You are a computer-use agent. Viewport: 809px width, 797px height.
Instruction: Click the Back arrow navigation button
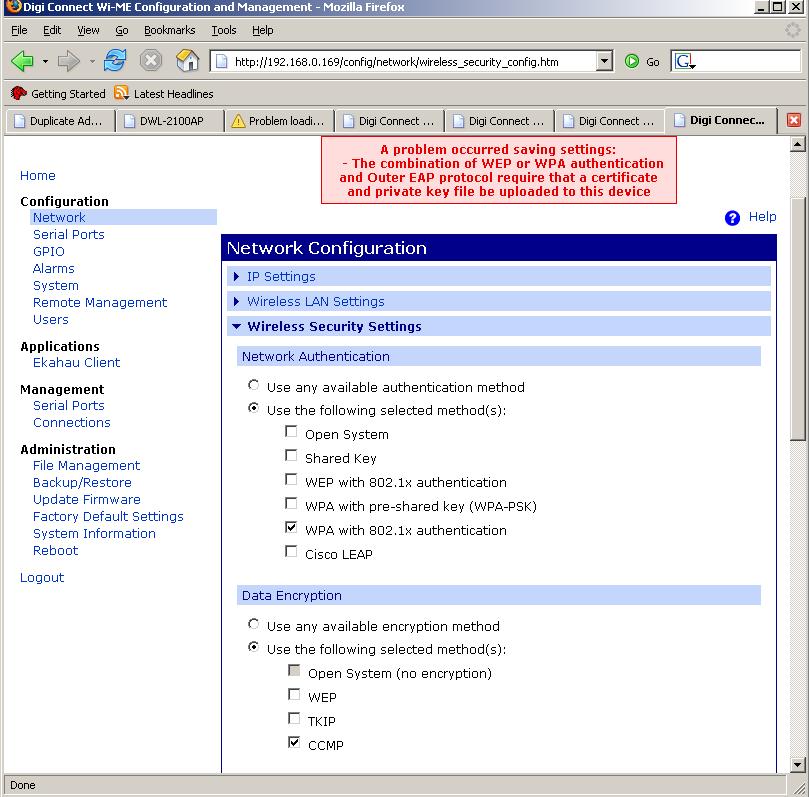[22, 61]
